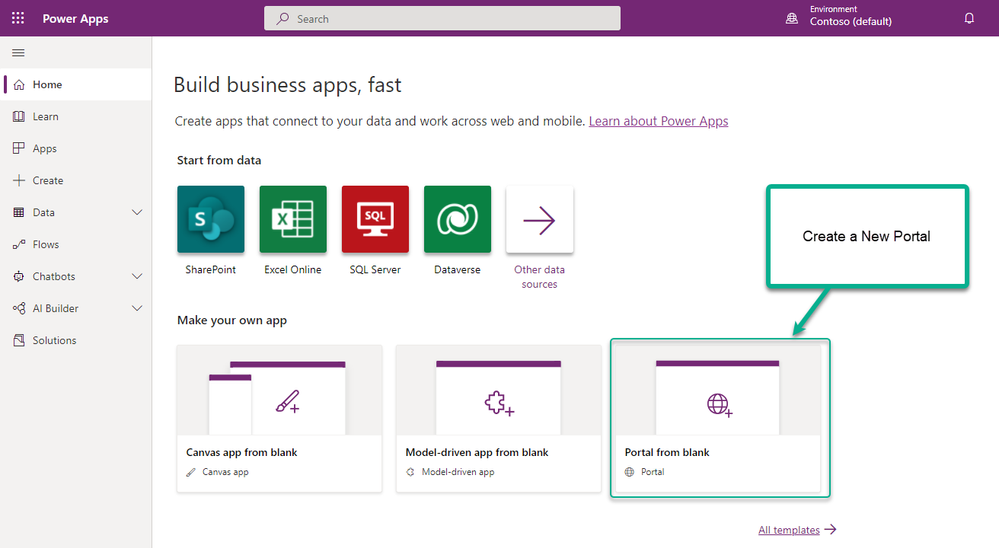Click the Model-driven app type label
Image resolution: width=999 pixels, height=548 pixels.
click(458, 472)
